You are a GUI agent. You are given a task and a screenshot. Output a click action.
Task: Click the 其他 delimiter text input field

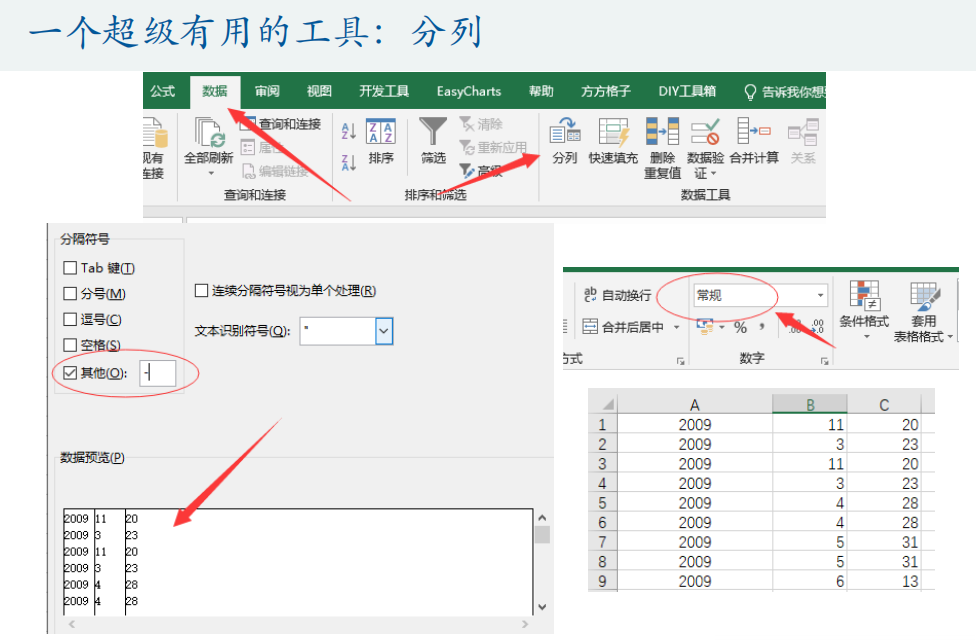158,373
